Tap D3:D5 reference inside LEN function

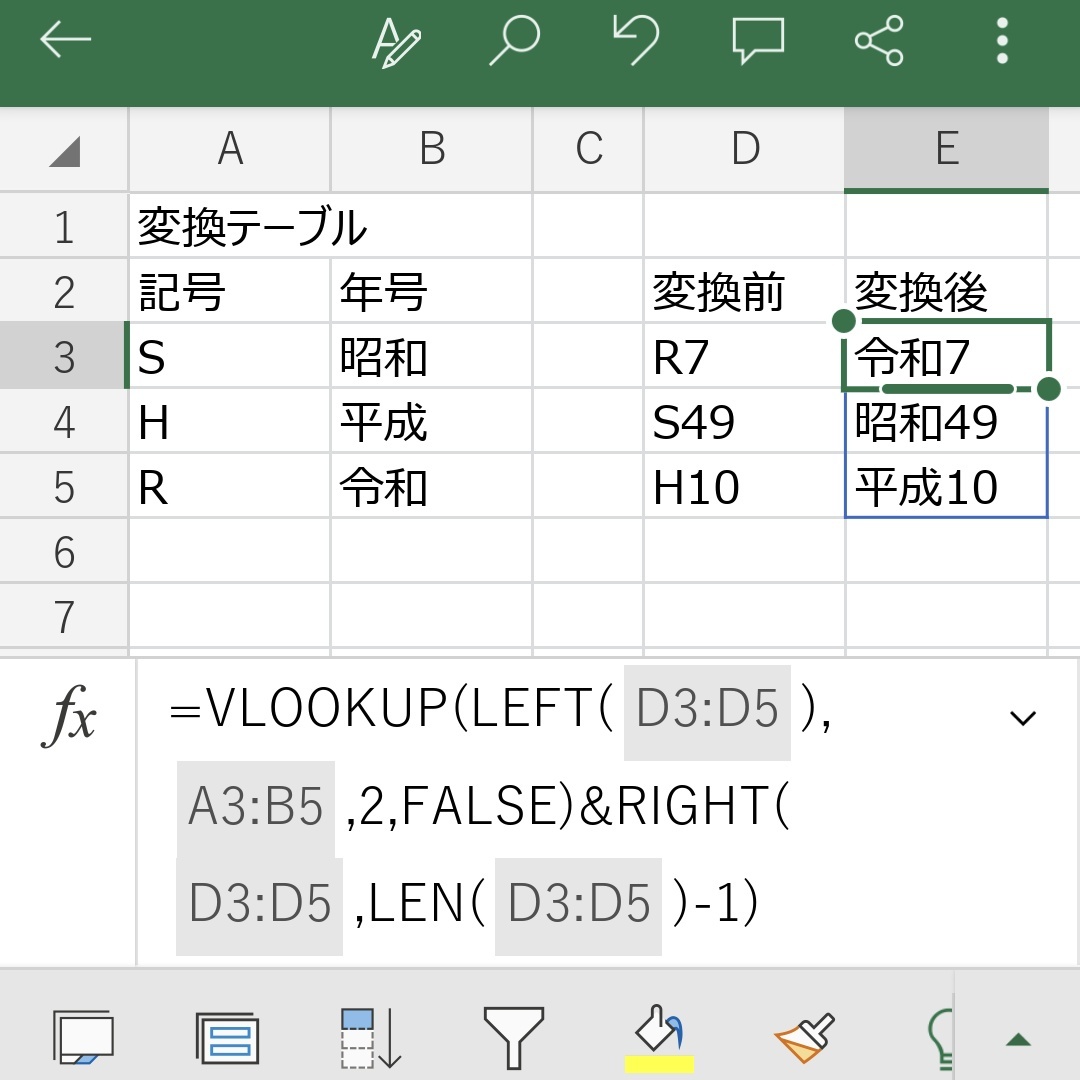pyautogui.click(x=579, y=905)
